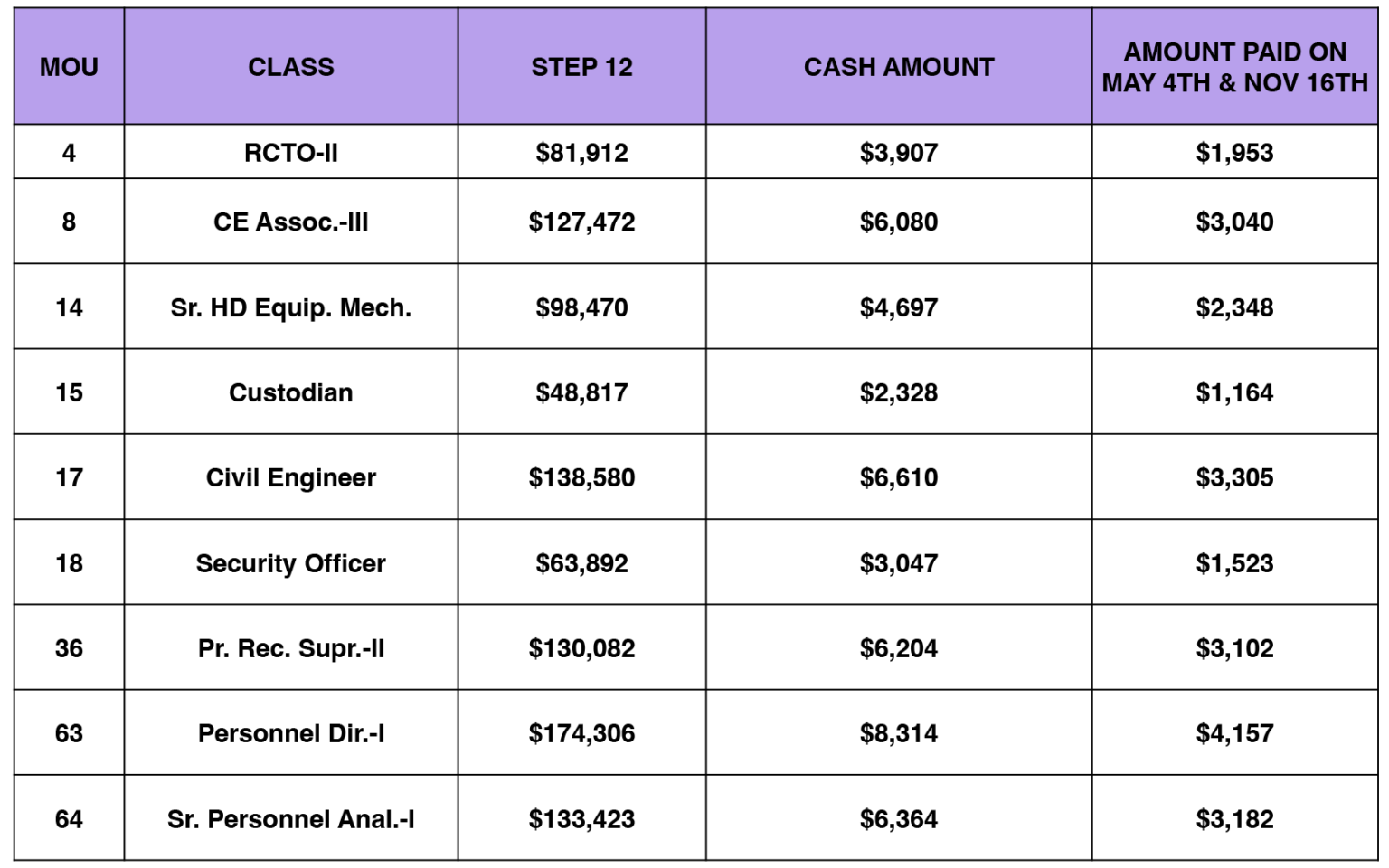This screenshot has width=1389, height=868.
Task: Select the STEP 12 header cell
Action: [x=581, y=67]
